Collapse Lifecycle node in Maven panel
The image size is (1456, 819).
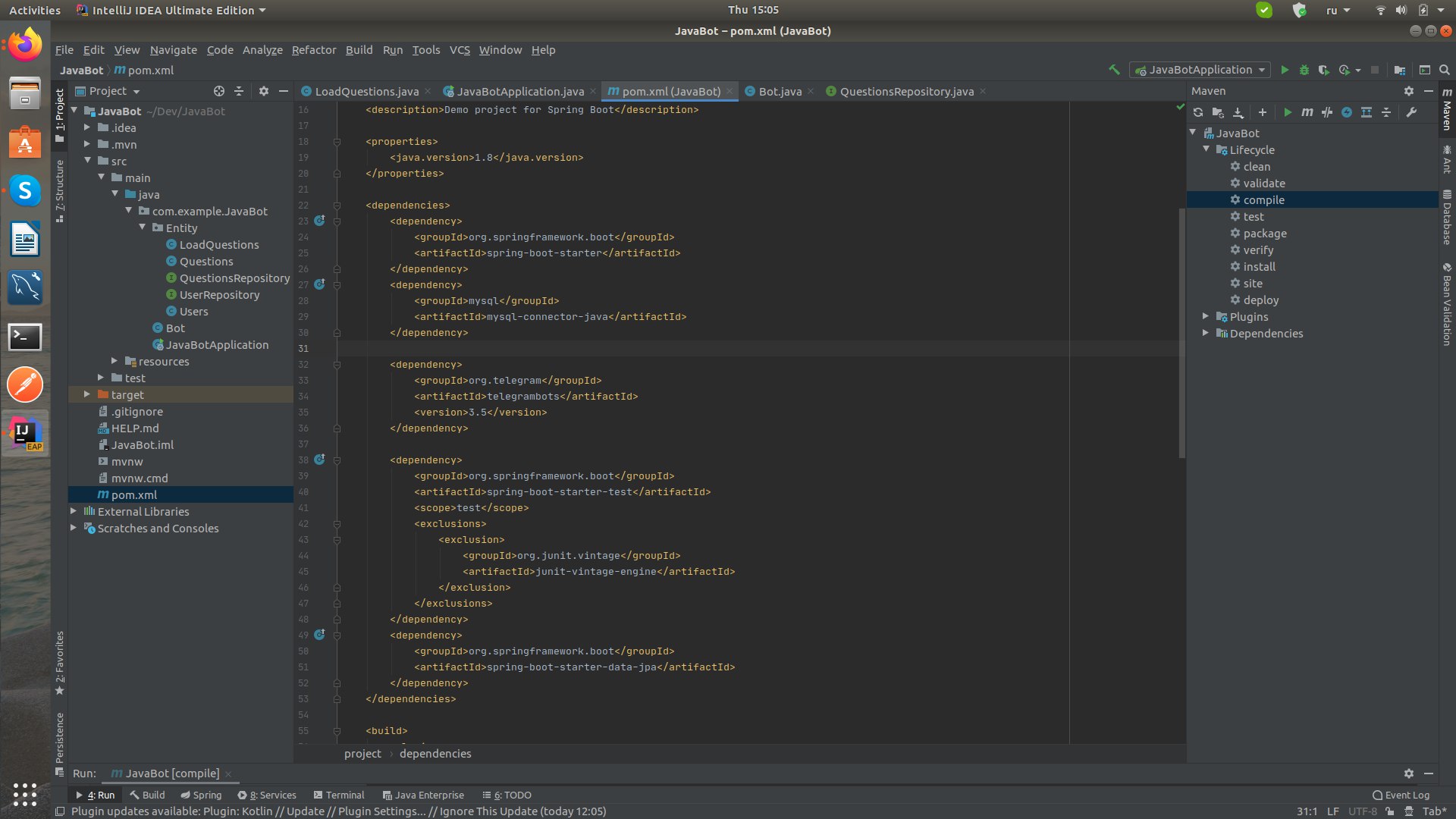pos(1207,149)
